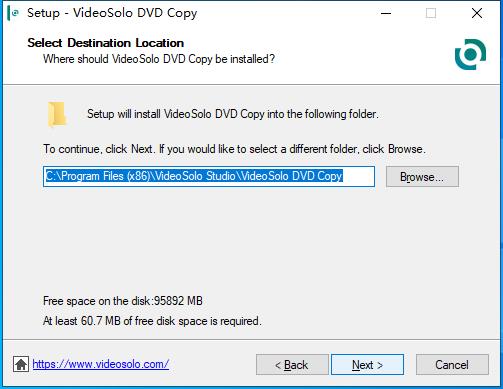Open the Browse folder dialog
Viewport: 503px width, 389px height.
point(422,177)
